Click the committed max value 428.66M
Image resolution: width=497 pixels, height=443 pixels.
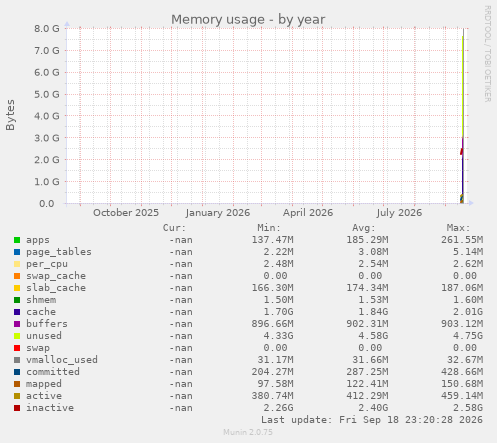(462, 372)
